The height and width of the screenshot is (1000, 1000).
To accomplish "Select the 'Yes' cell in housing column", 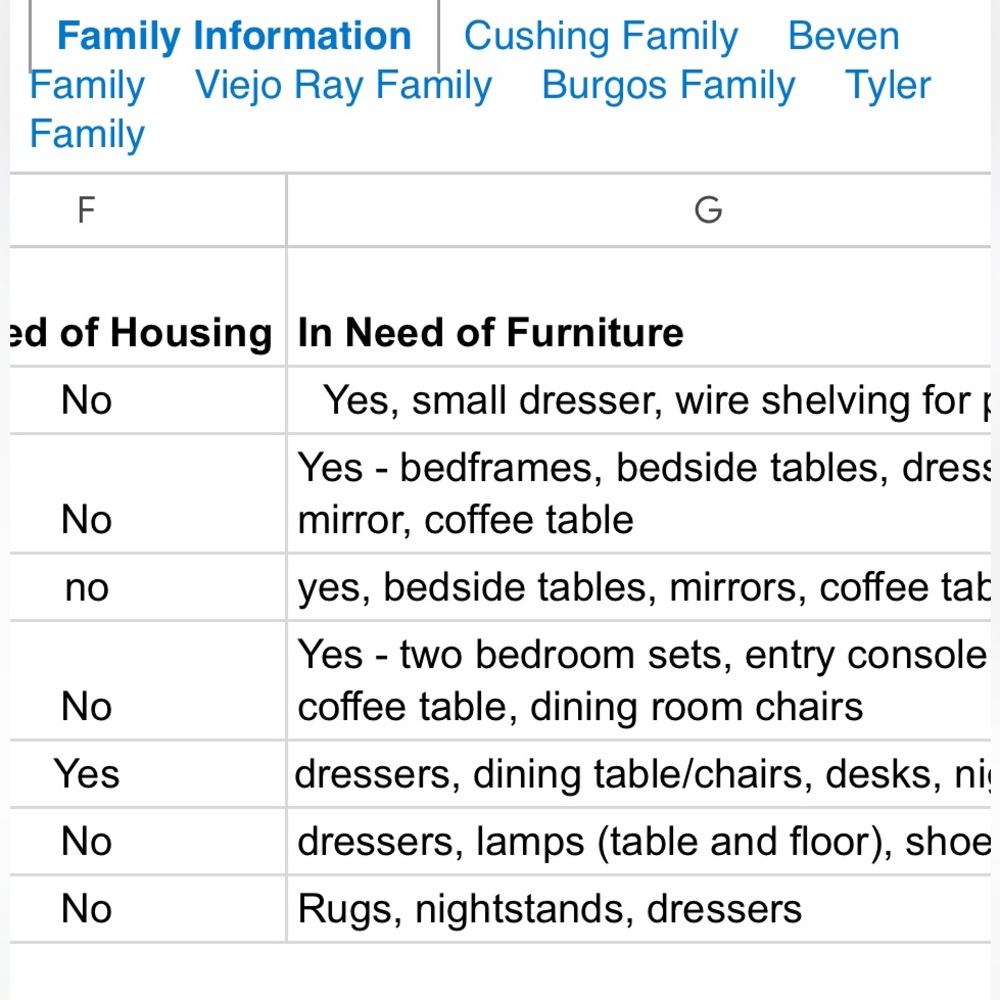I will point(148,774).
